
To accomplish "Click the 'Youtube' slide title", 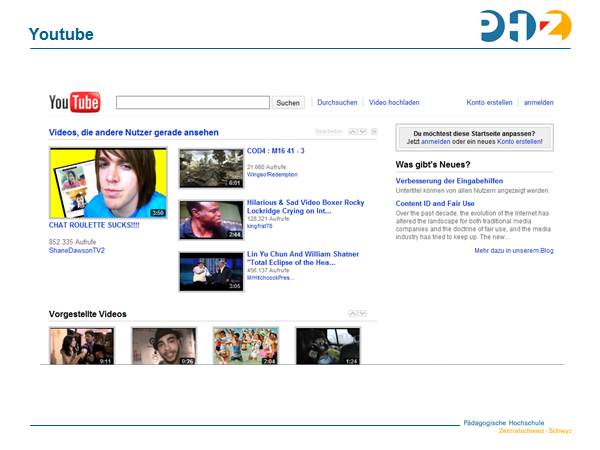I will pyautogui.click(x=61, y=34).
